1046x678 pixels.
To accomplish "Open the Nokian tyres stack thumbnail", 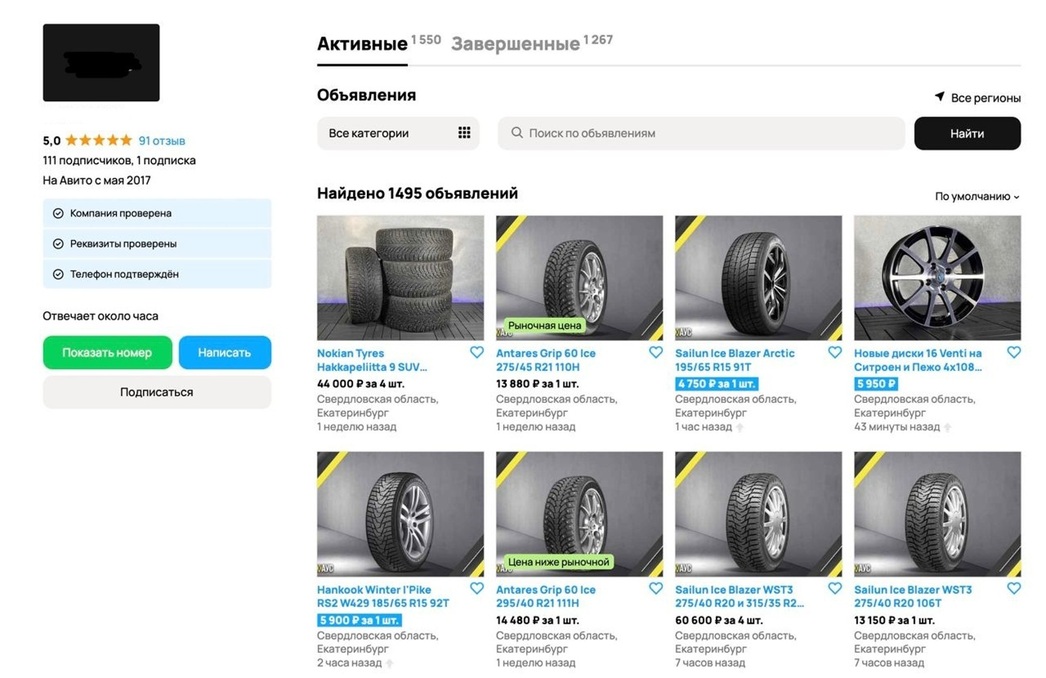I will [400, 278].
